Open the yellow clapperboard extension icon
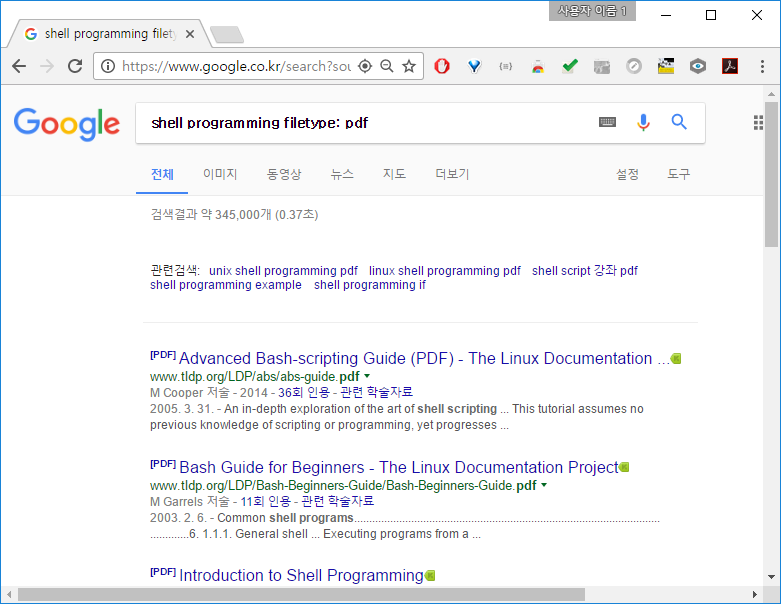Viewport: 781px width, 604px height. pyautogui.click(x=666, y=66)
